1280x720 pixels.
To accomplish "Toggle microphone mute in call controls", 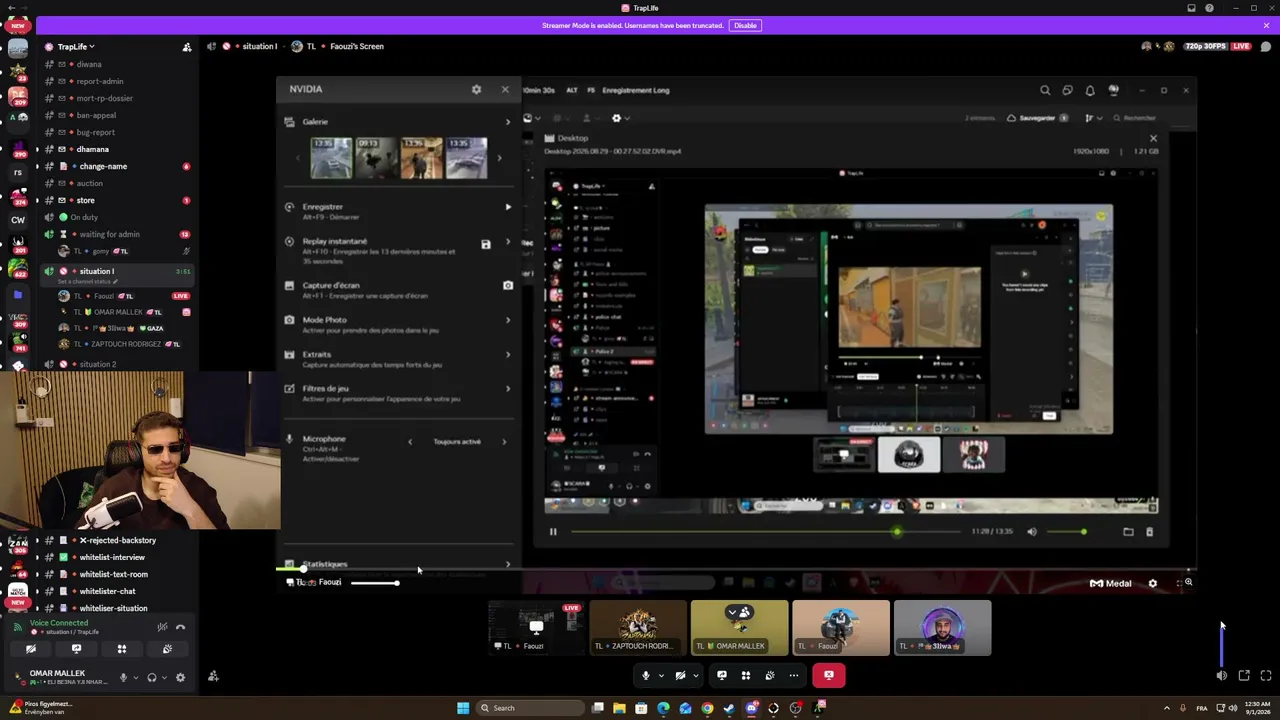I will (646, 676).
